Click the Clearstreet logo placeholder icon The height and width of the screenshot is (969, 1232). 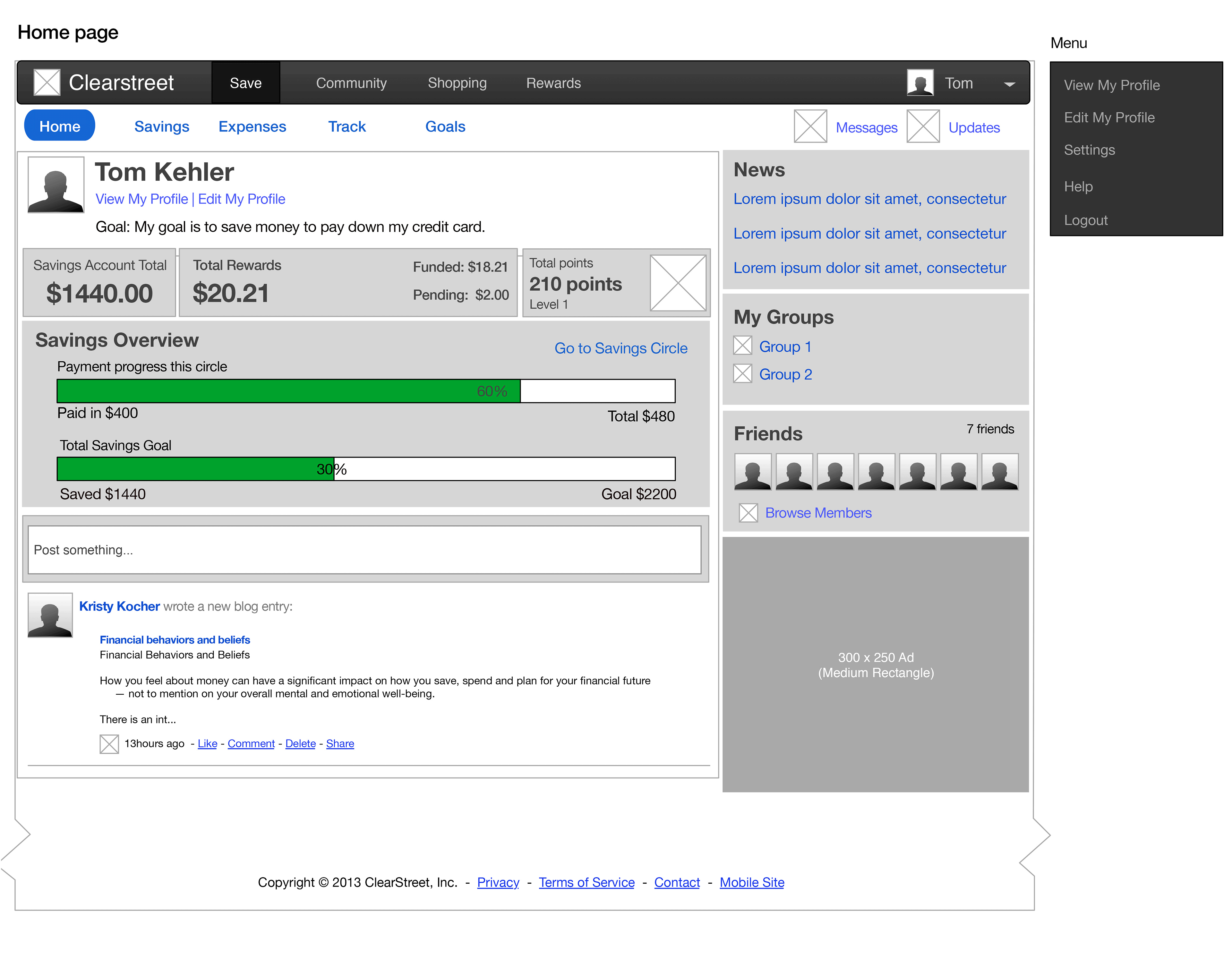pyautogui.click(x=47, y=83)
